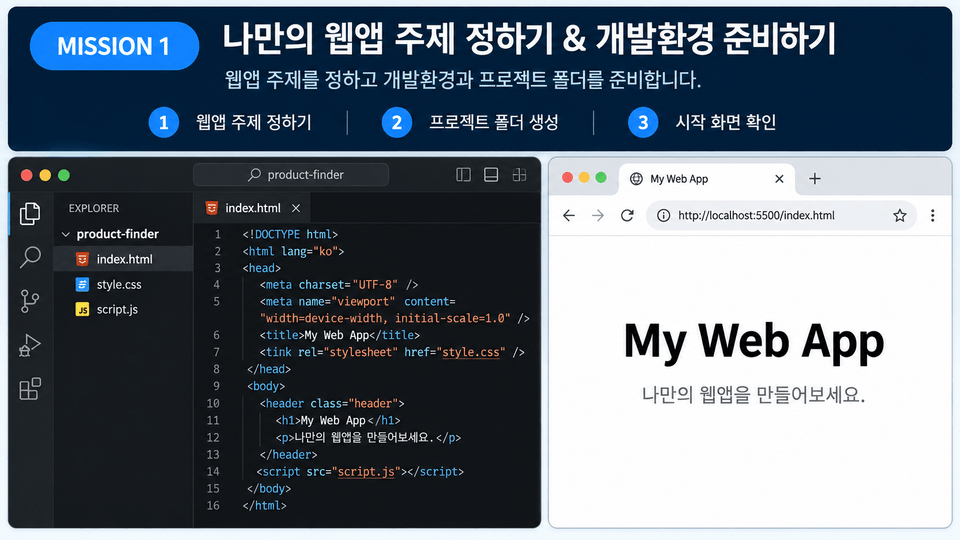View site information icon in address bar
This screenshot has width=960, height=540.
point(663,216)
